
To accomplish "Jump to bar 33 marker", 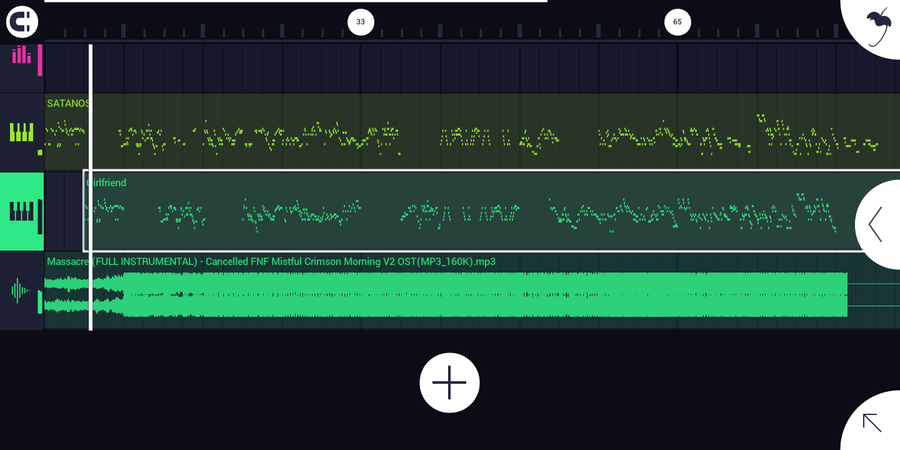I will click(x=360, y=22).
